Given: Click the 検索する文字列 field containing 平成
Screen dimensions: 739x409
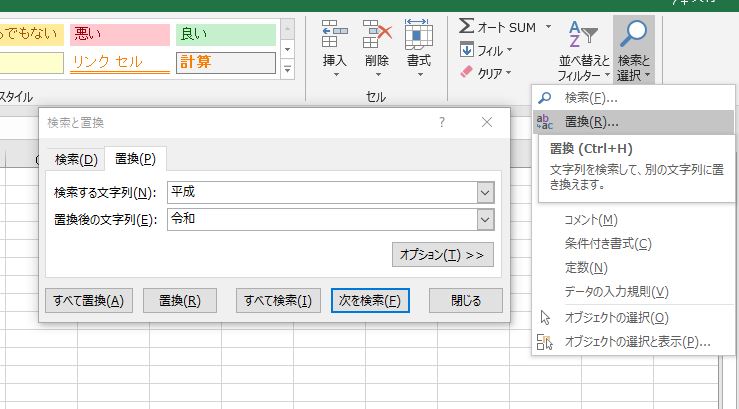Looking at the screenshot, I should coord(322,193).
